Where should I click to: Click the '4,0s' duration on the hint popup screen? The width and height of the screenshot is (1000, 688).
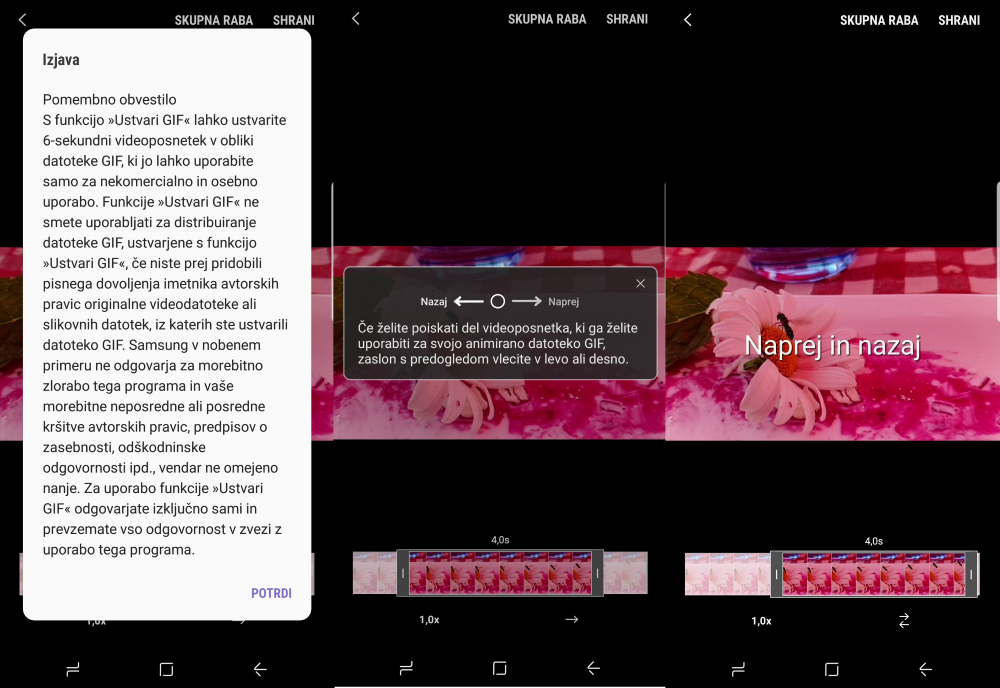(500, 540)
